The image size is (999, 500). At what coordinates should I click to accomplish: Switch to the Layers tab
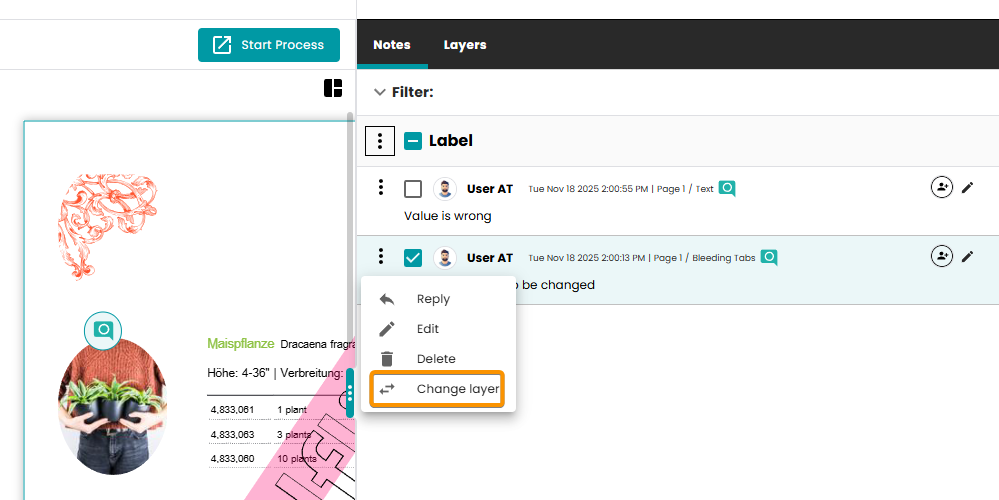(465, 45)
